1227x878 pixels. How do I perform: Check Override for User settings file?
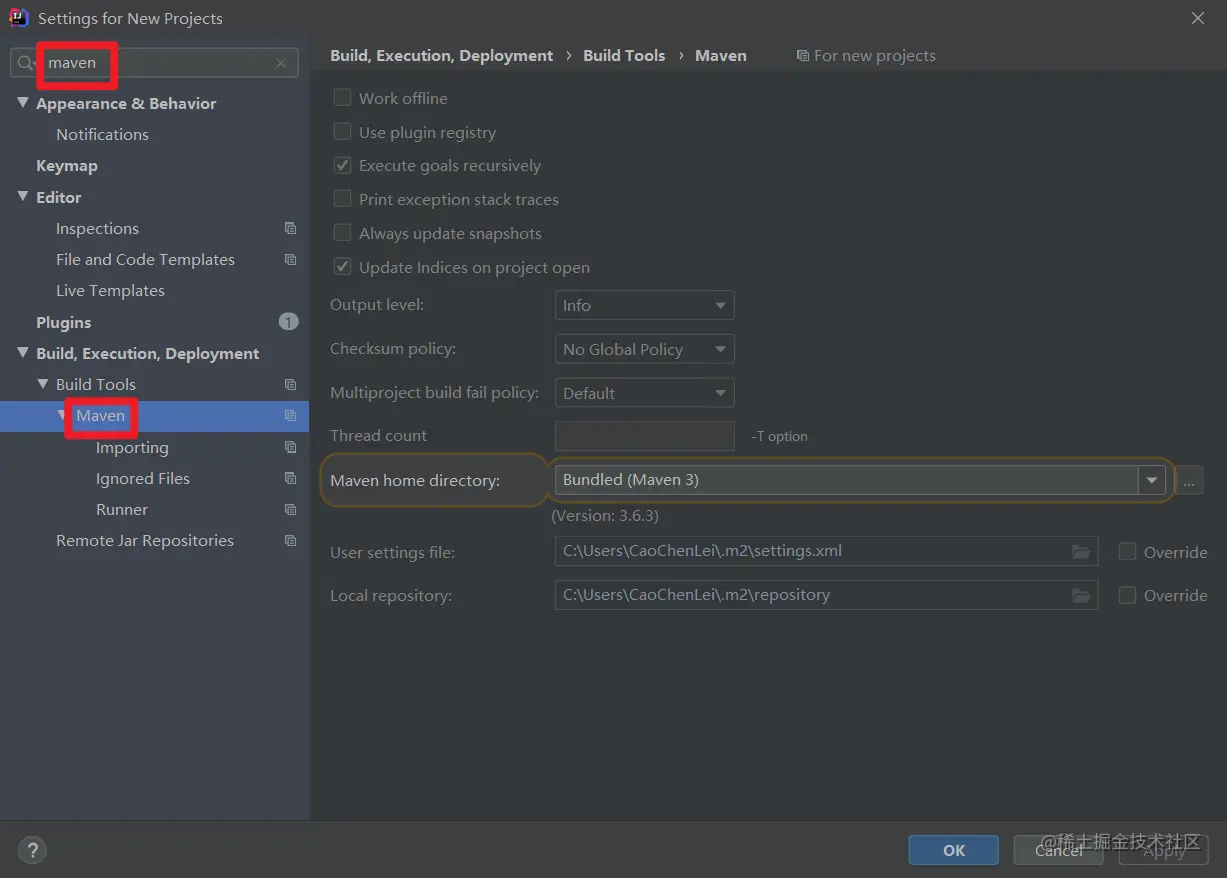1127,552
